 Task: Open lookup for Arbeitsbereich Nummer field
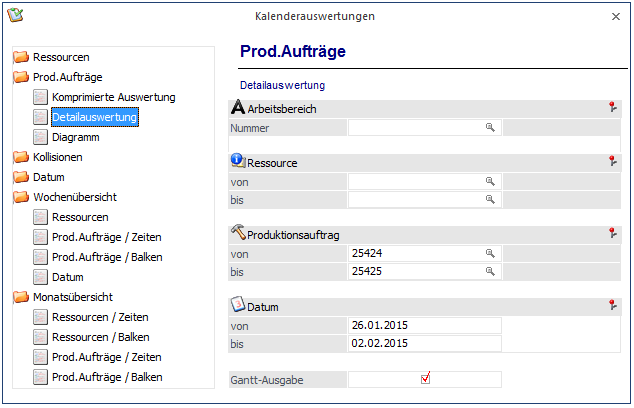point(490,128)
